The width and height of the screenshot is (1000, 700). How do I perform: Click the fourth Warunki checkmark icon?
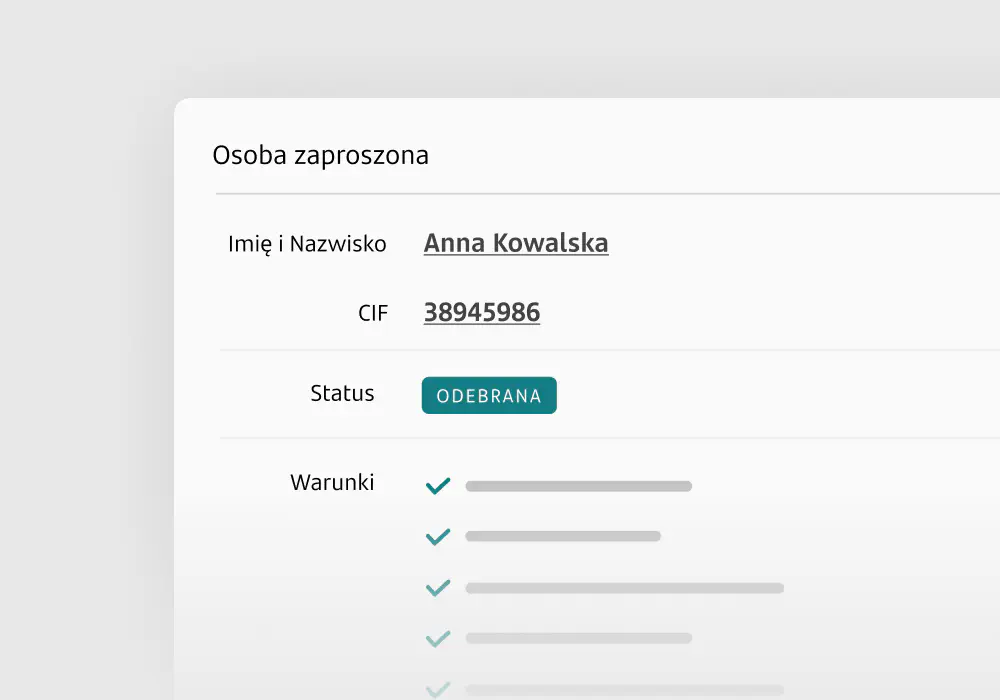[438, 638]
